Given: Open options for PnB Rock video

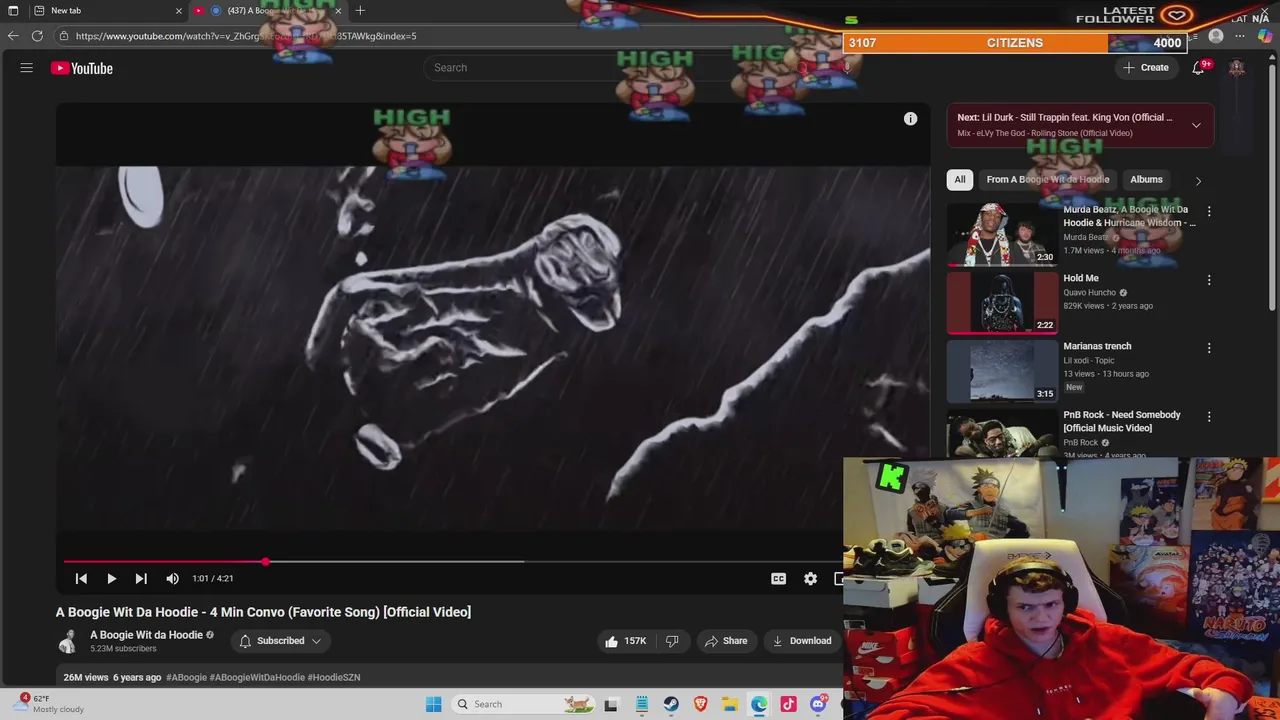Looking at the screenshot, I should click(x=1208, y=416).
